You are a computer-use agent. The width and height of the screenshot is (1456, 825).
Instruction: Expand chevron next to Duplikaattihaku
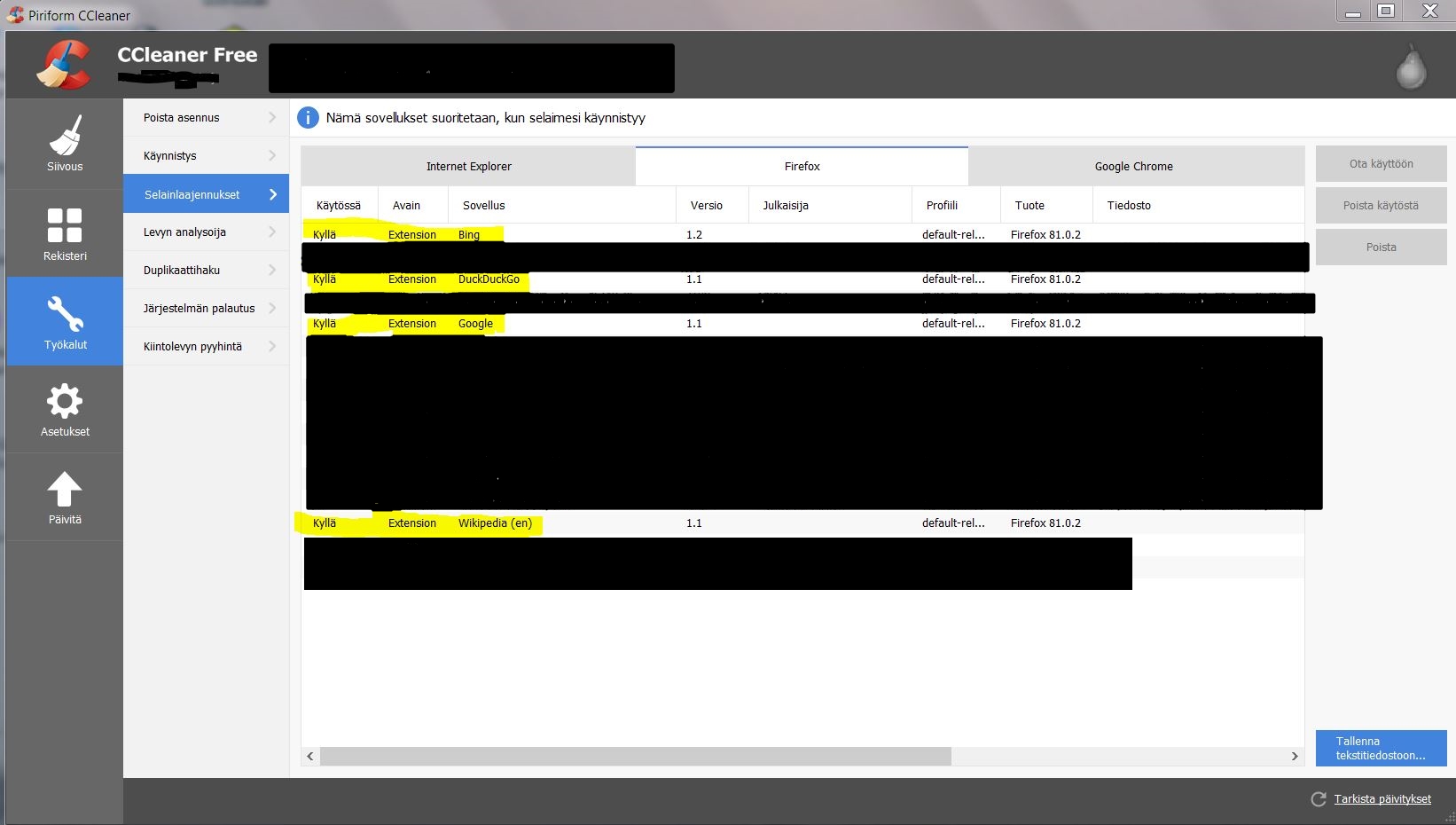pyautogui.click(x=272, y=270)
